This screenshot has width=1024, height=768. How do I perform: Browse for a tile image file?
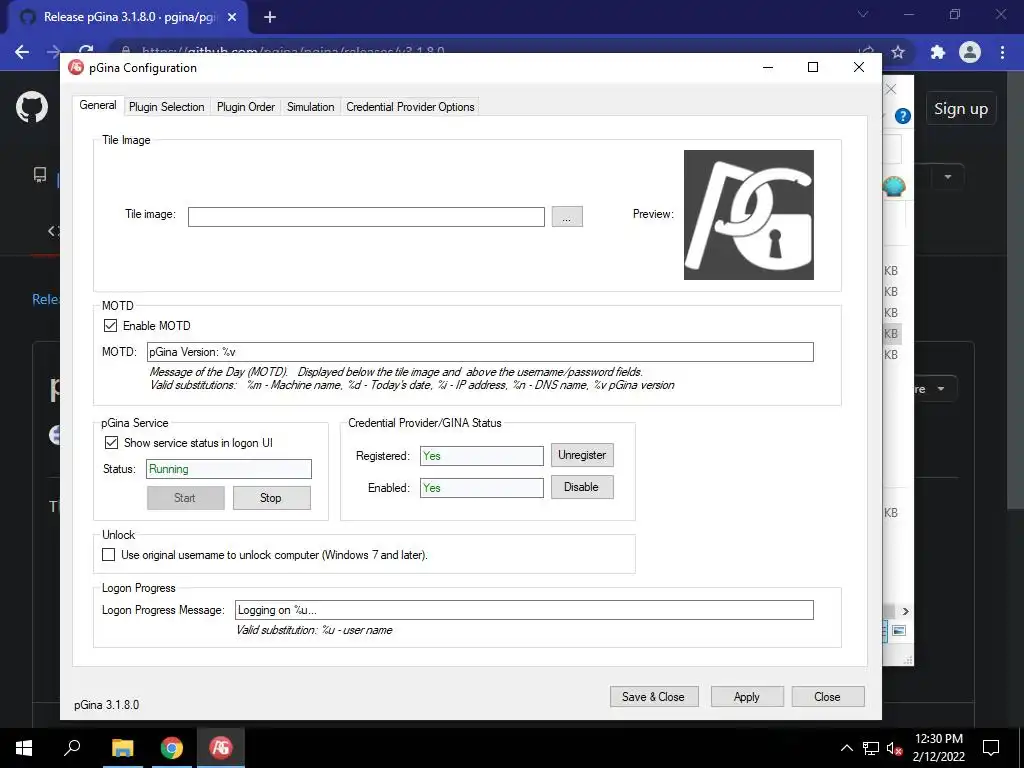point(567,217)
